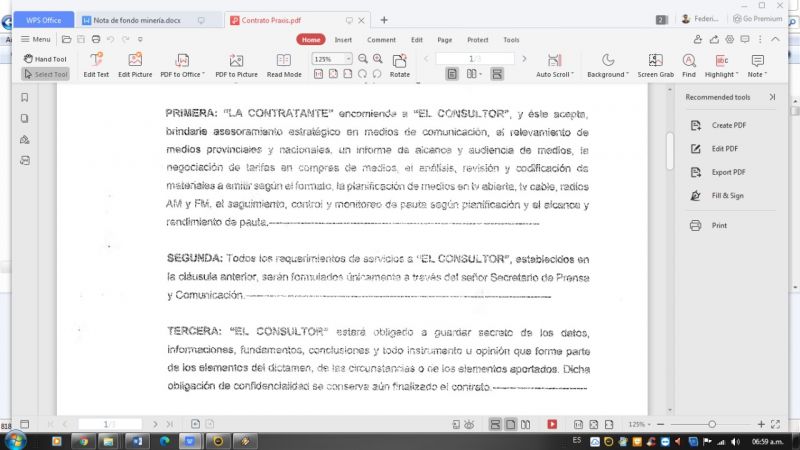Open the Protect ribbon tab
800x450 pixels.
(478, 40)
